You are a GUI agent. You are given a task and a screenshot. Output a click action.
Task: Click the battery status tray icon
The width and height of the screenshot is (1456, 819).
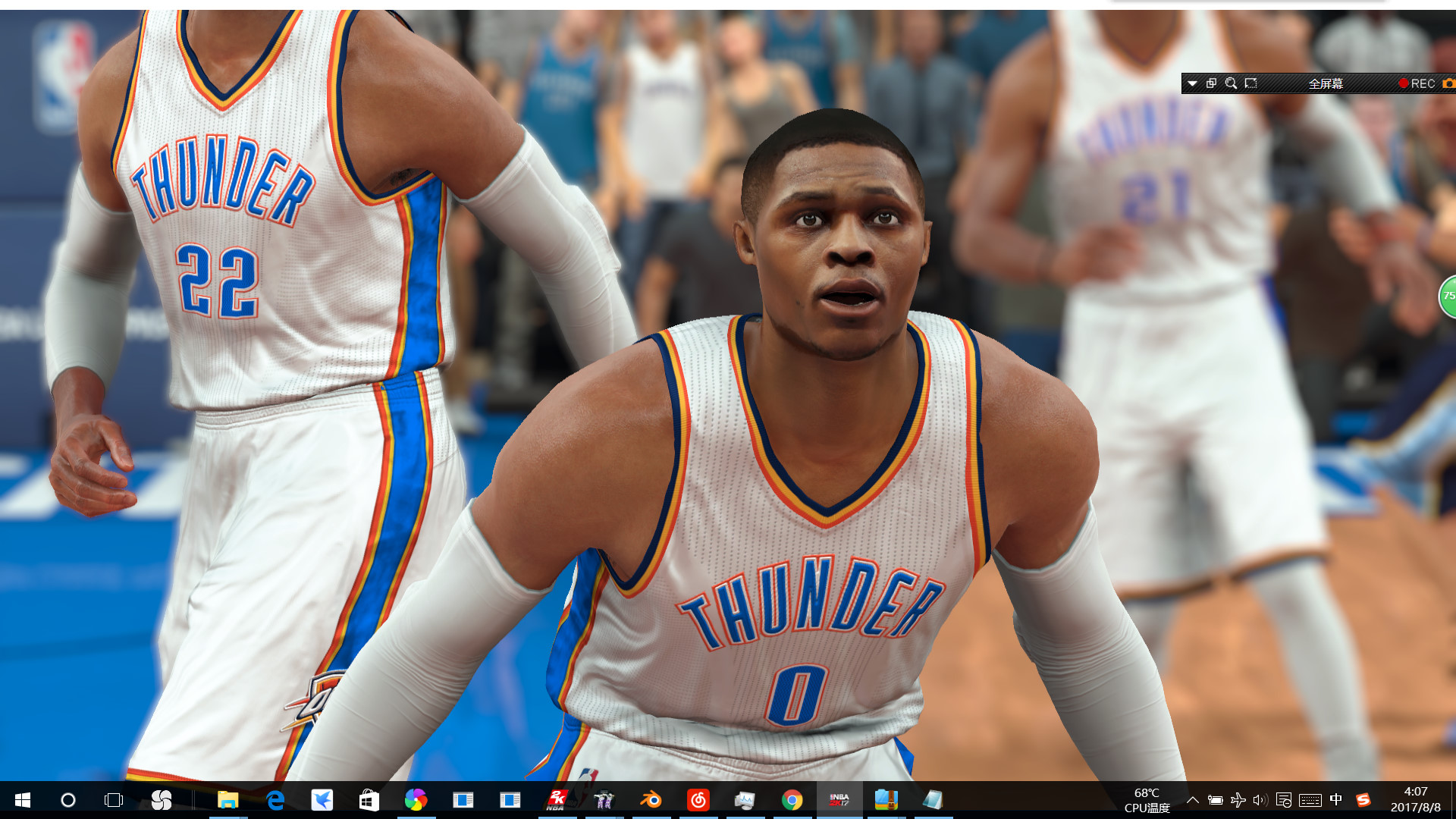(x=1216, y=800)
